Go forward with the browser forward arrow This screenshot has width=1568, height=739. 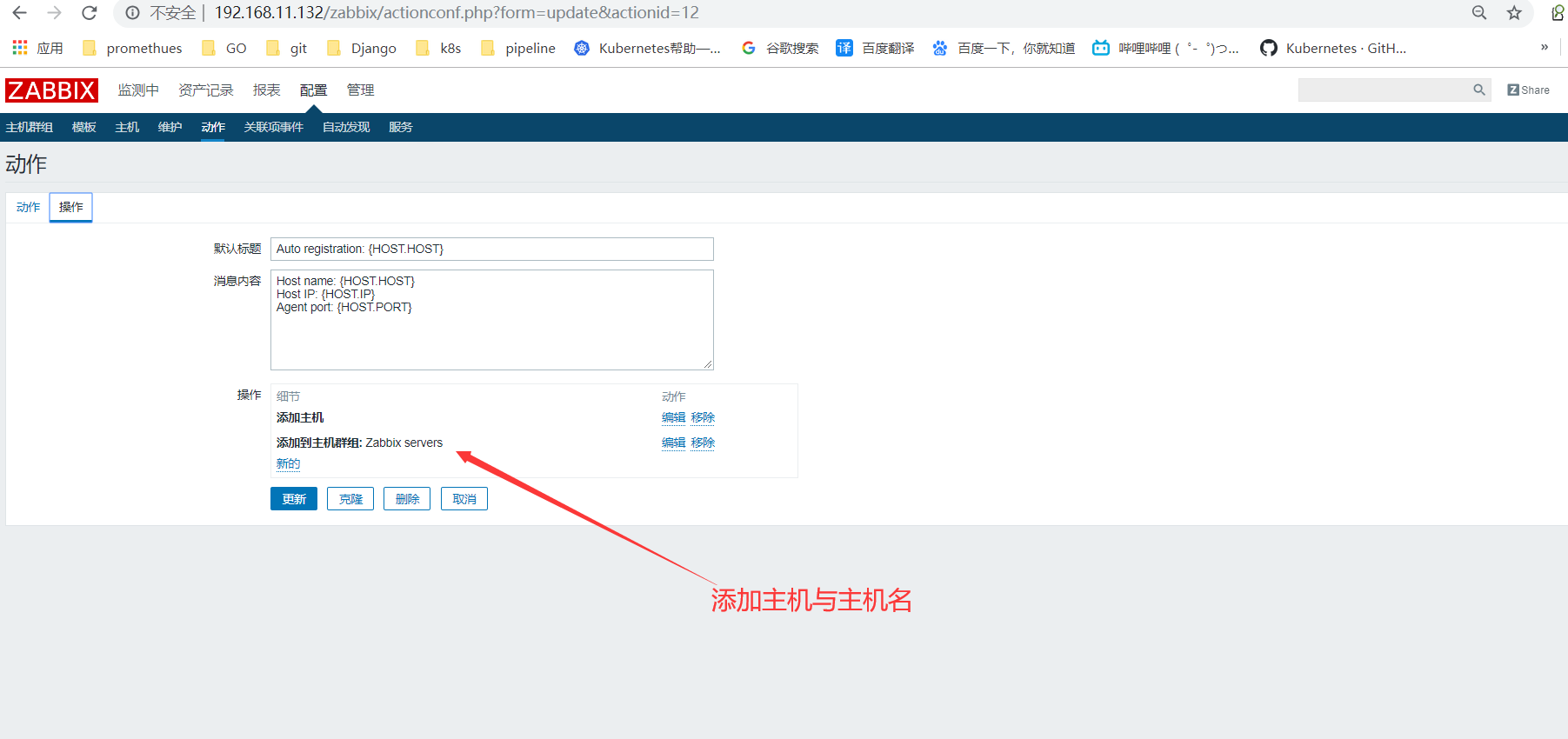[54, 13]
